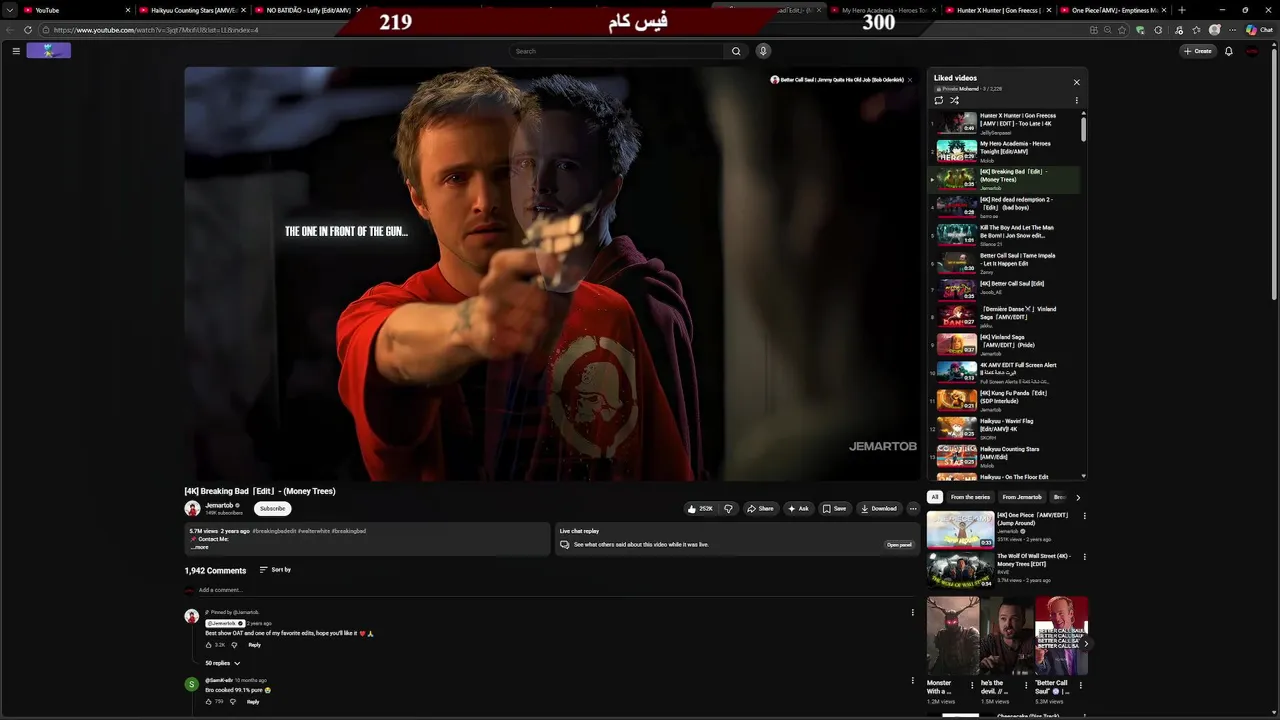Open more actions menu beside Download
The height and width of the screenshot is (720, 1280).
pyautogui.click(x=913, y=508)
